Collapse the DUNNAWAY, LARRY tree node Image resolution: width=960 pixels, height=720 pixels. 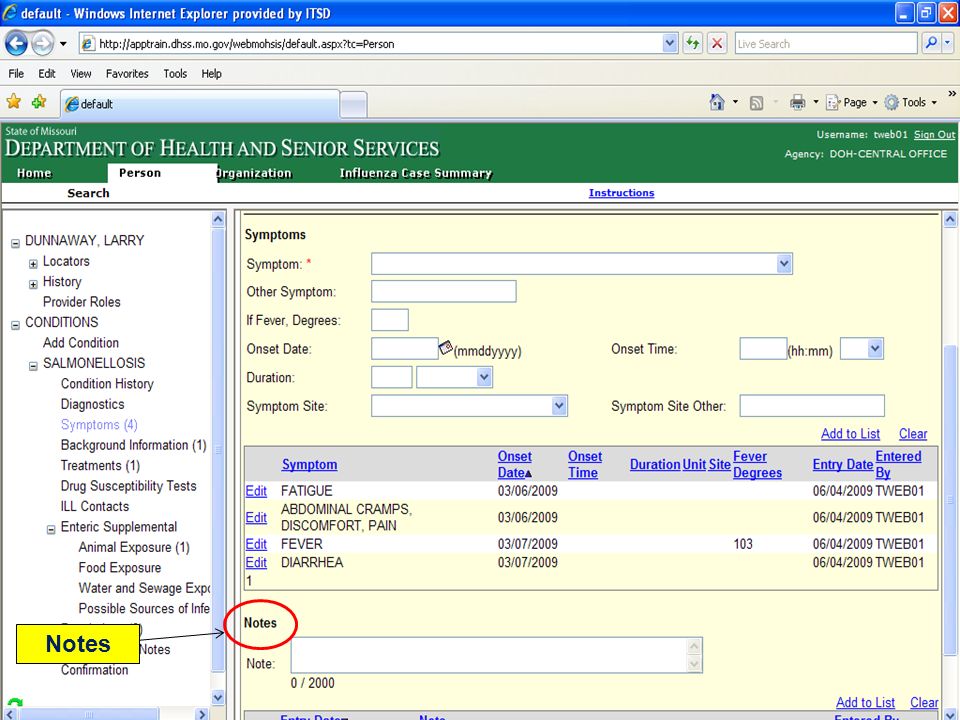[x=15, y=243]
